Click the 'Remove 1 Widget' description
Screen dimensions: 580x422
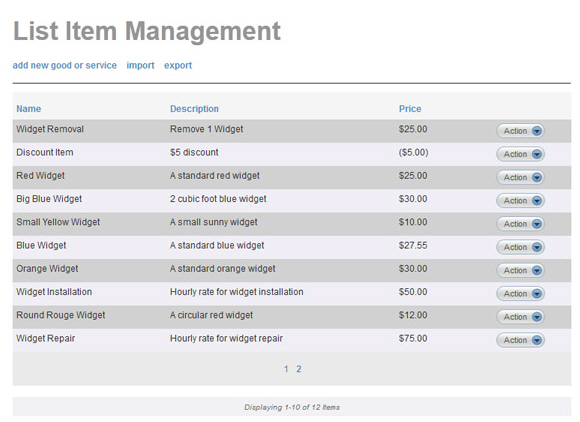coord(206,129)
